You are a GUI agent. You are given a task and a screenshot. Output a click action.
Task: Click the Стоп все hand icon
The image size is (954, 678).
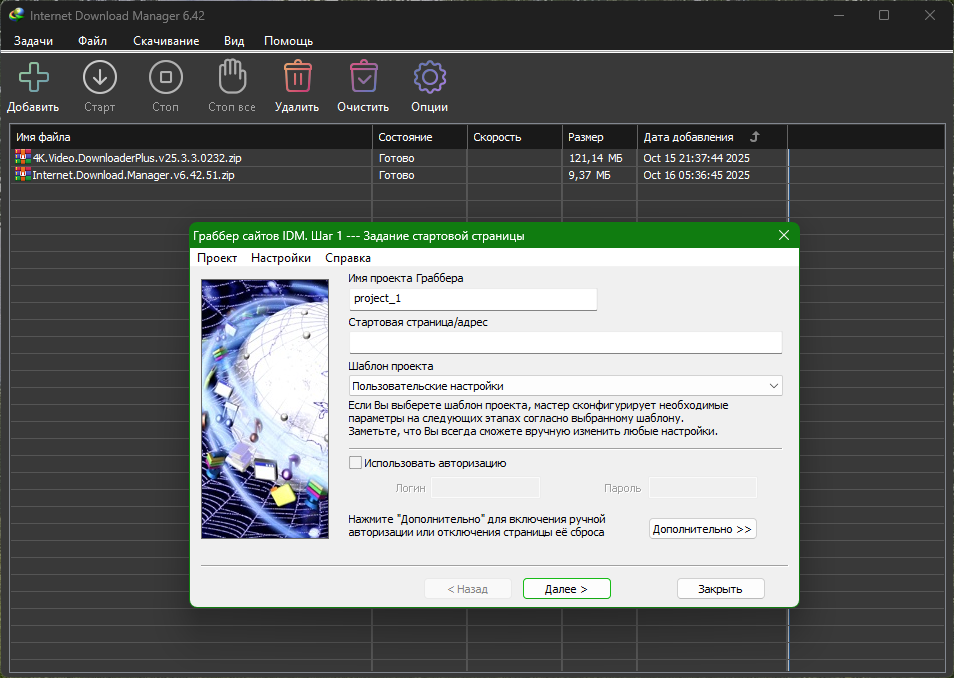point(231,78)
